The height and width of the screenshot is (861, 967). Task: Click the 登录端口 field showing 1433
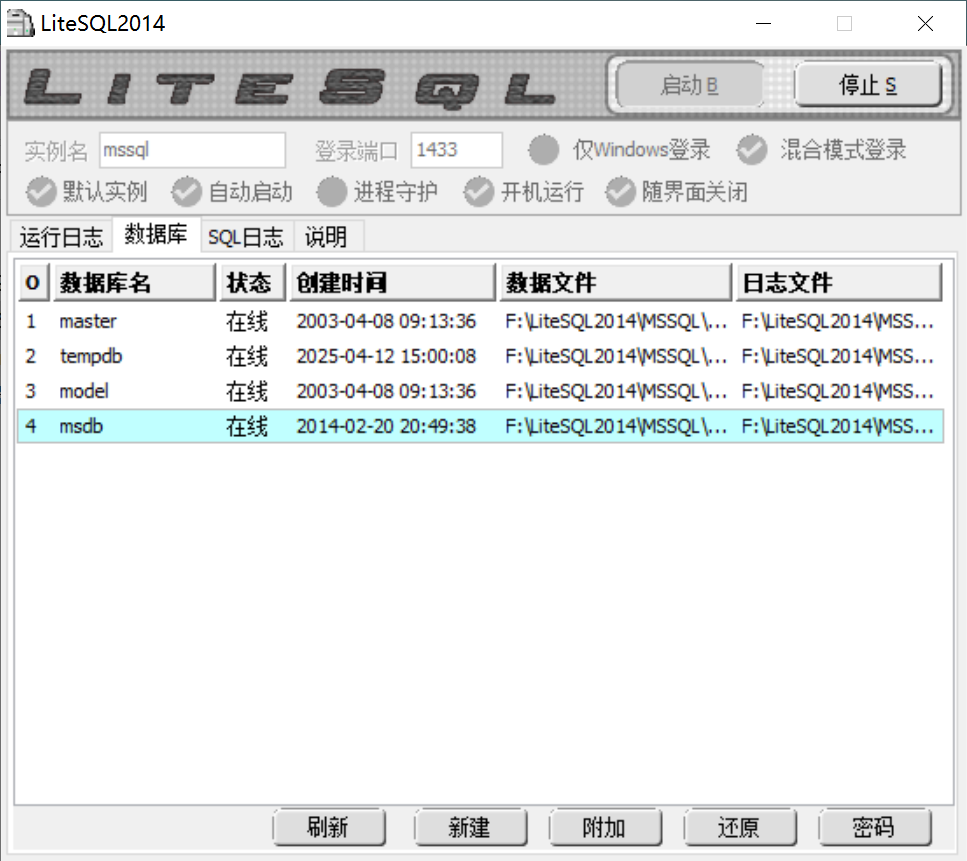click(x=456, y=150)
